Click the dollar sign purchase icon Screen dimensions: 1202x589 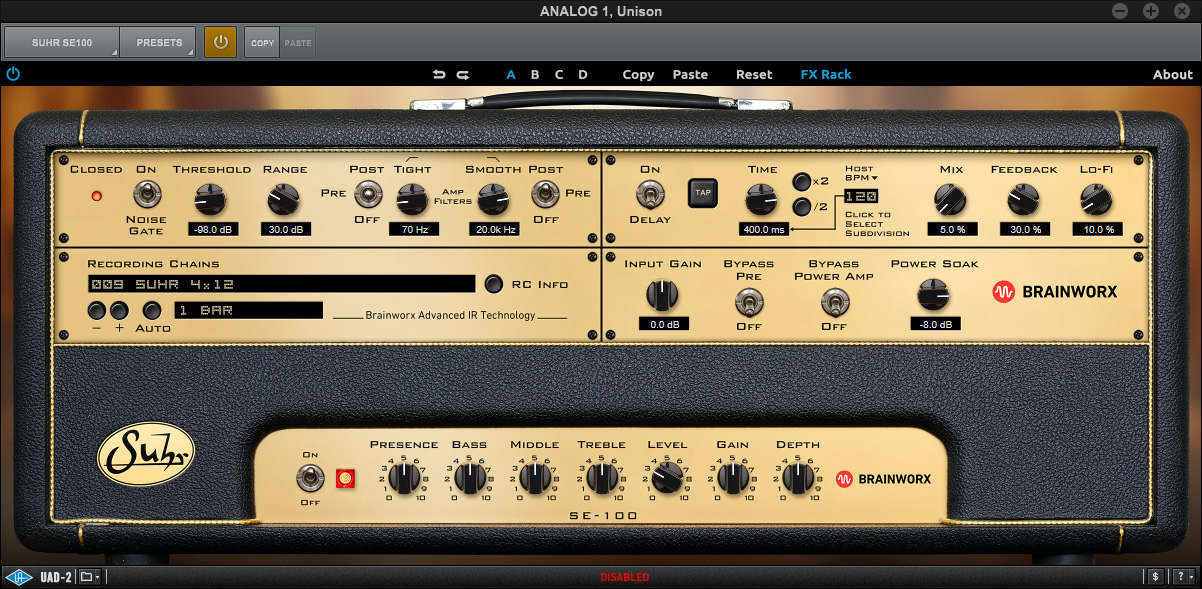(1156, 577)
